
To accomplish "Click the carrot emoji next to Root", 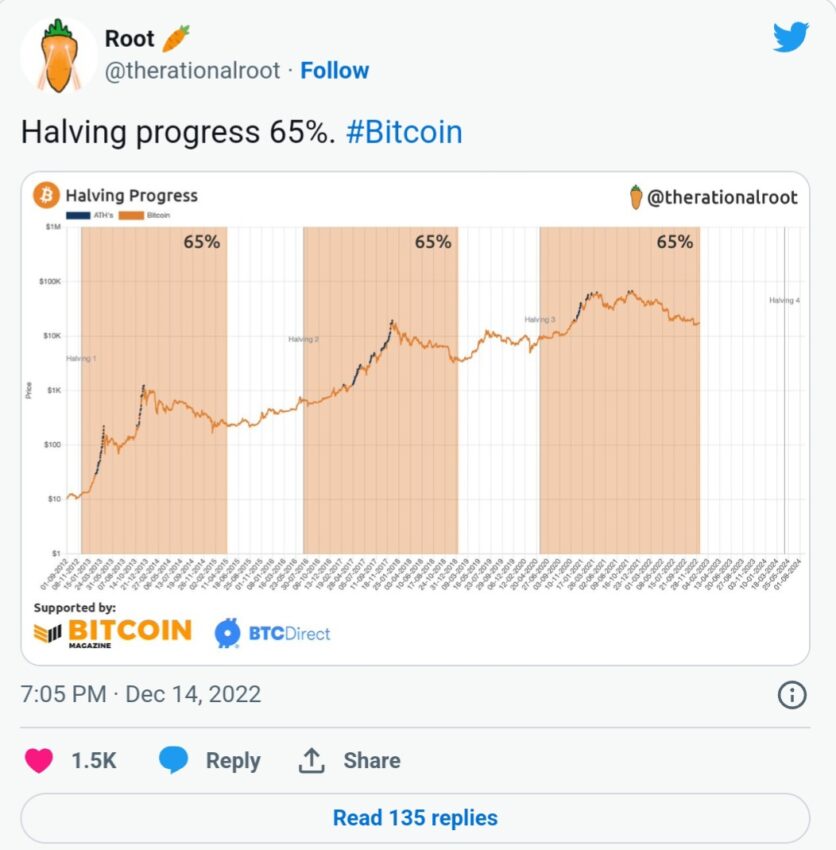I will pos(176,38).
